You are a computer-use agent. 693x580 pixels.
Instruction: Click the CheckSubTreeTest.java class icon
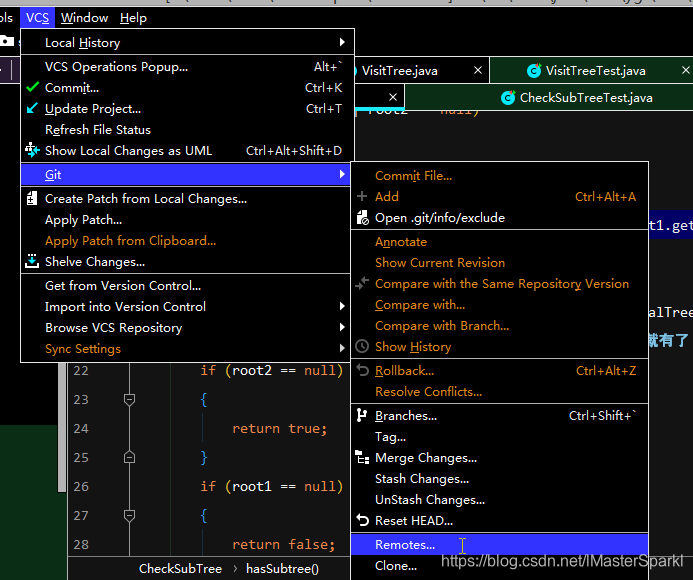point(508,97)
